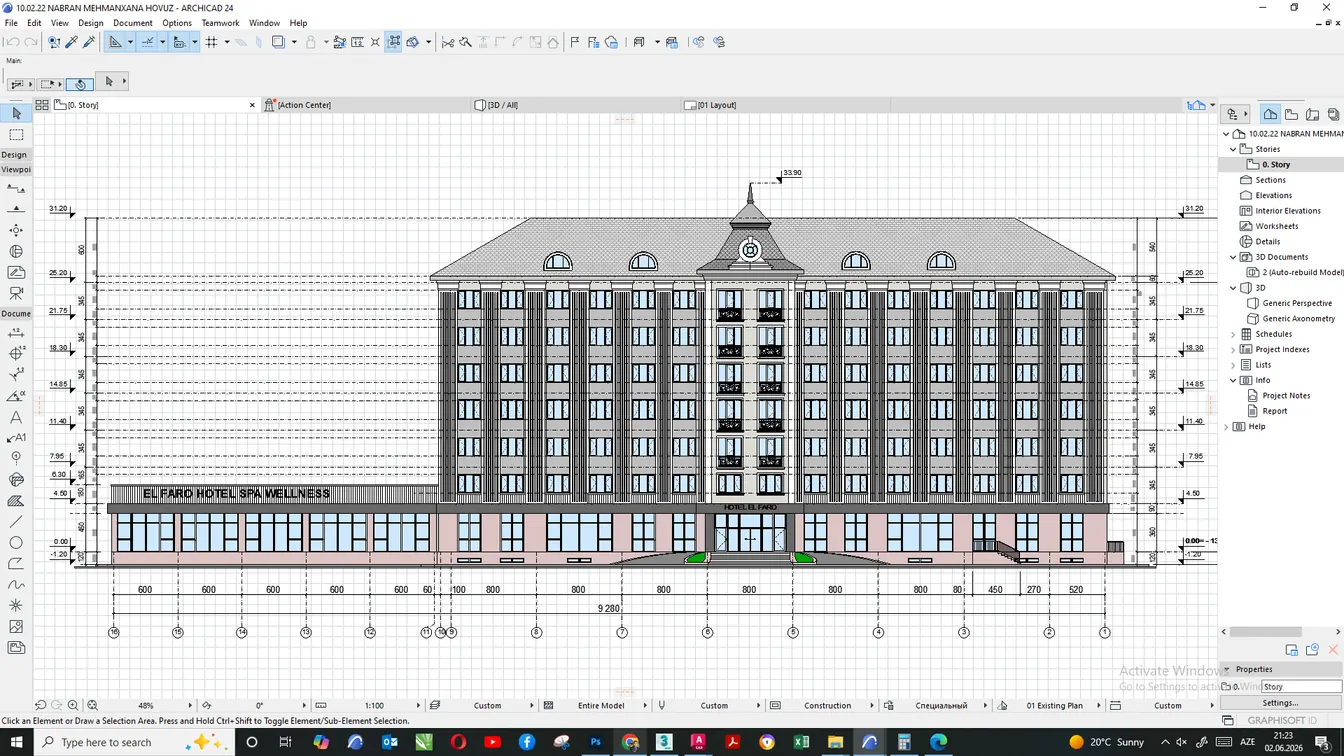This screenshot has width=1344, height=756.
Task: Click the Level Dimension tool in toolbox
Action: click(16, 354)
